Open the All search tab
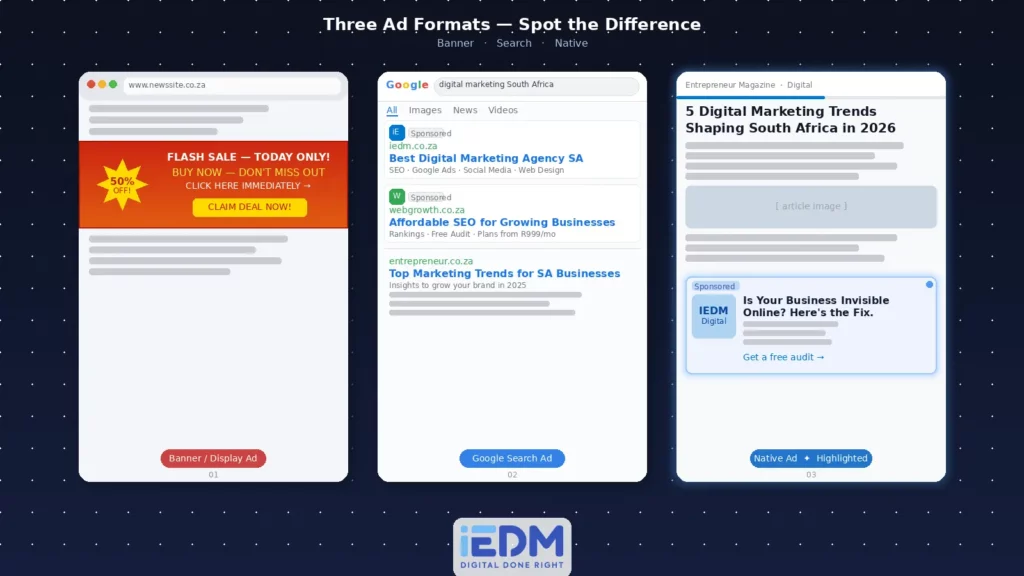 (x=392, y=110)
